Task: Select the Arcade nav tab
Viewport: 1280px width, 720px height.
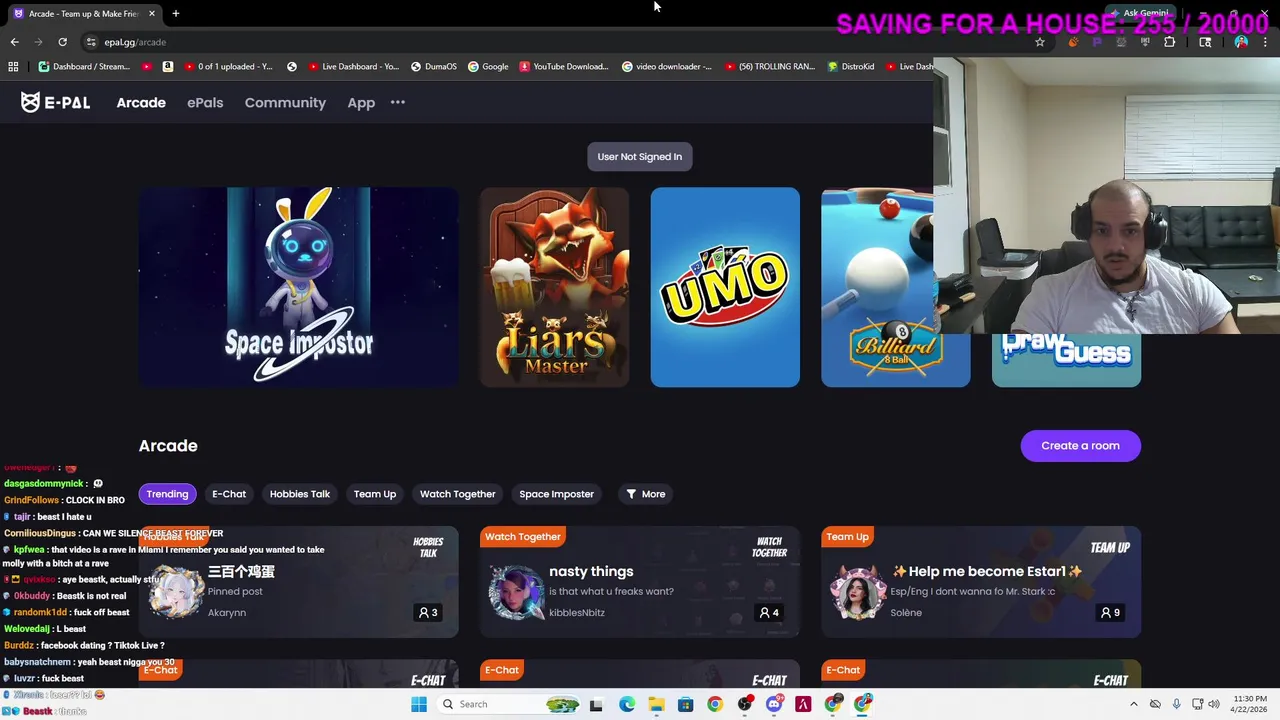Action: tap(141, 102)
